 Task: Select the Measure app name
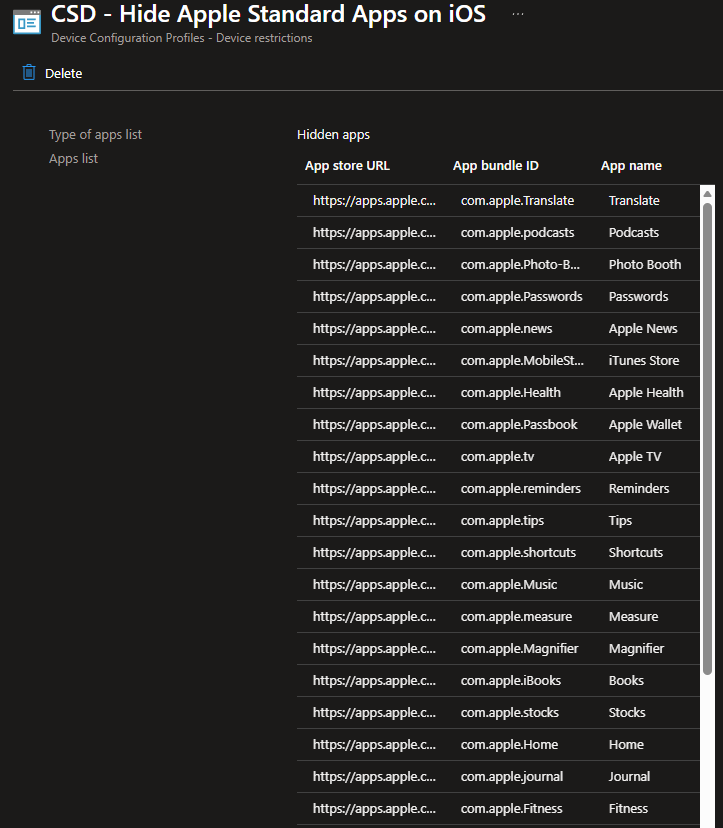[x=633, y=617]
